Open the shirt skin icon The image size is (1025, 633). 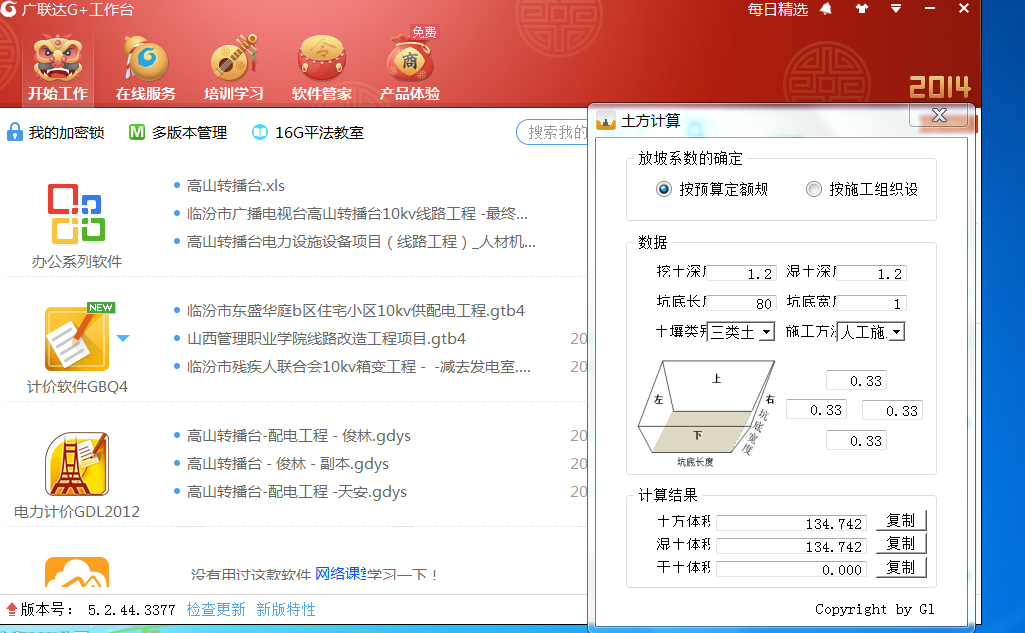[x=862, y=9]
